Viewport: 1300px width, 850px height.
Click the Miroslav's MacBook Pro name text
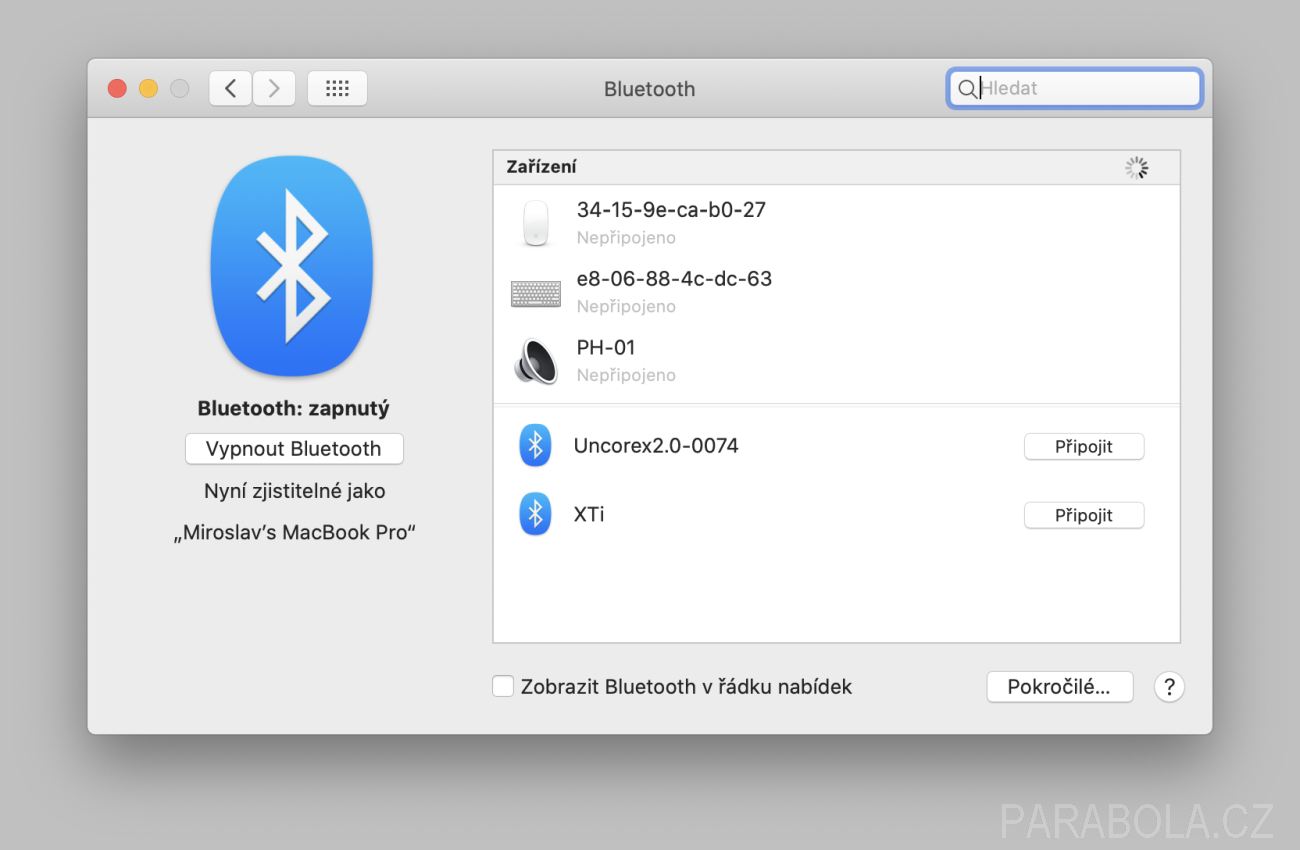294,533
